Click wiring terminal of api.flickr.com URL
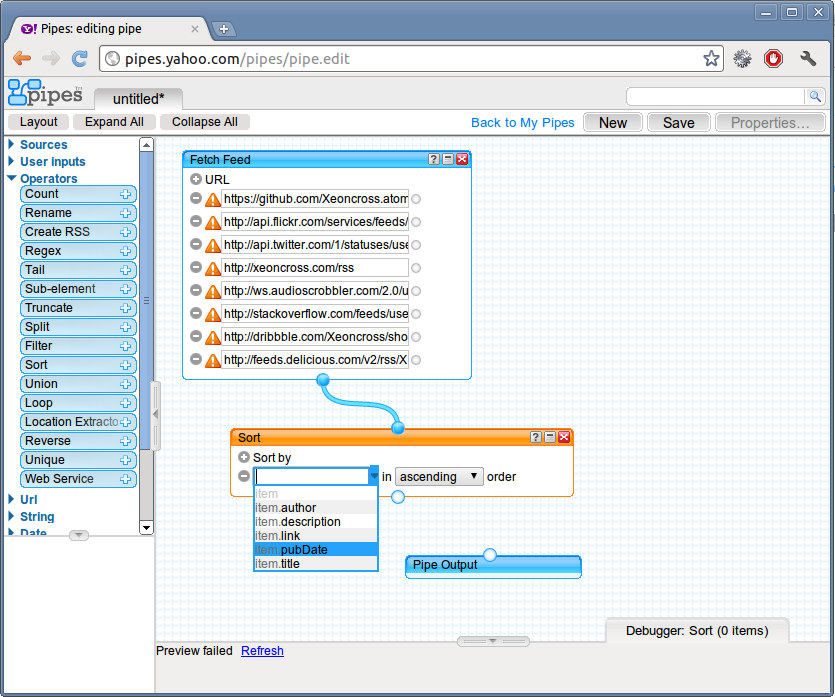 pyautogui.click(x=416, y=222)
